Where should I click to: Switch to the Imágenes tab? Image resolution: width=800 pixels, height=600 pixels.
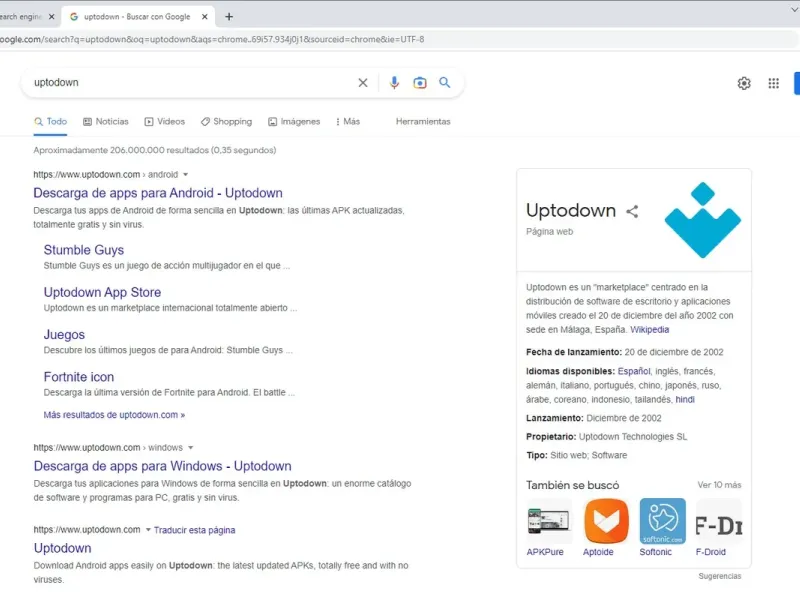point(294,121)
